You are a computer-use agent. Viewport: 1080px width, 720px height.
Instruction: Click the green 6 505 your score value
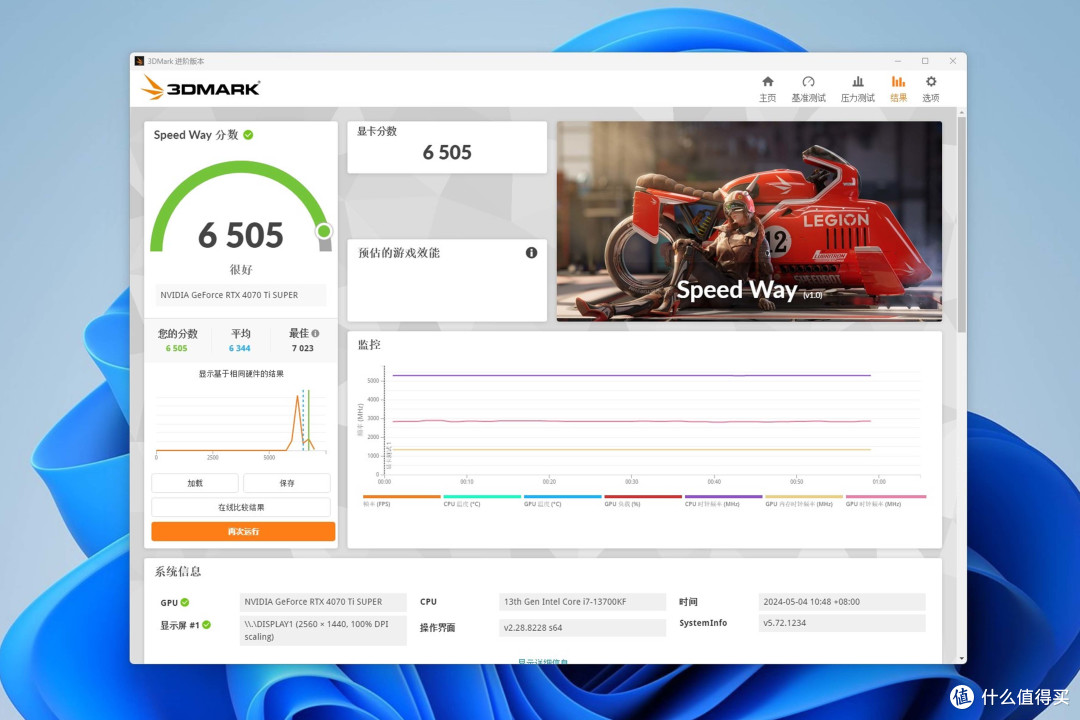[176, 349]
